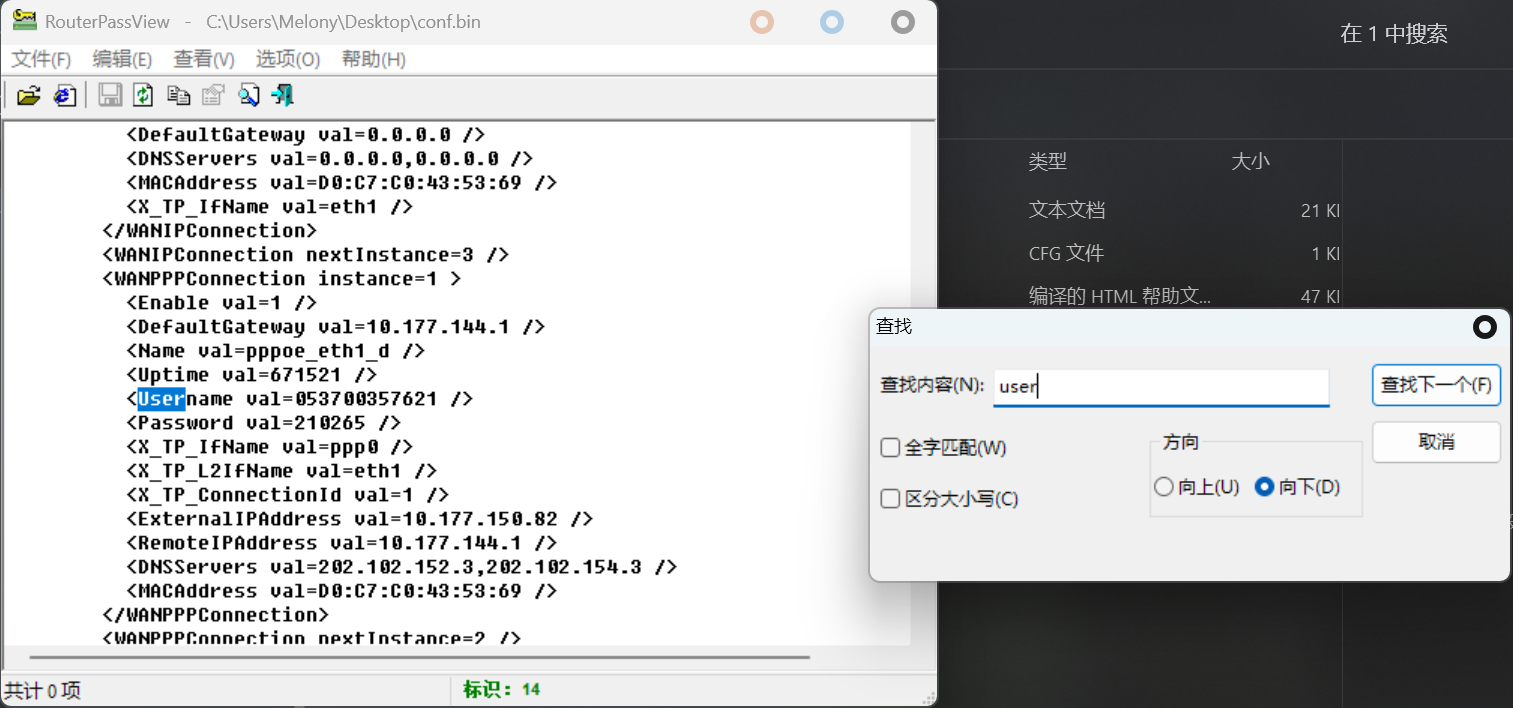Click the 查找内容 text input field
Image resolution: width=1513 pixels, height=708 pixels.
tap(1160, 387)
